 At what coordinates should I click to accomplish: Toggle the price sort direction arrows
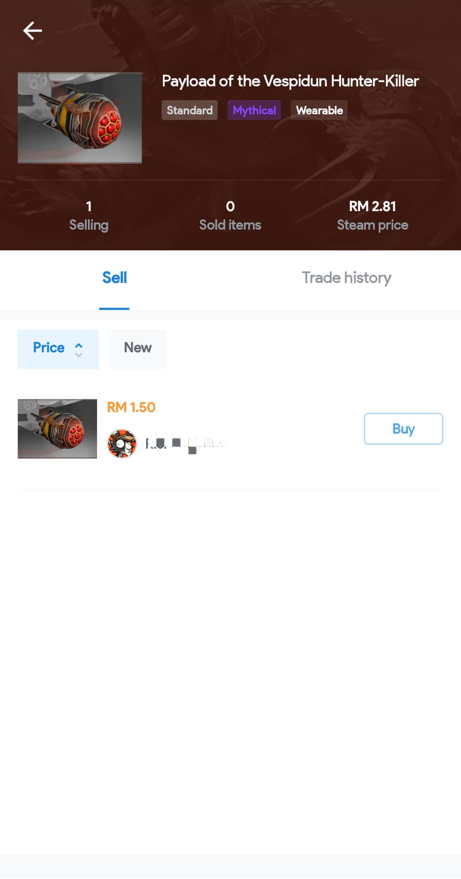pyautogui.click(x=79, y=350)
